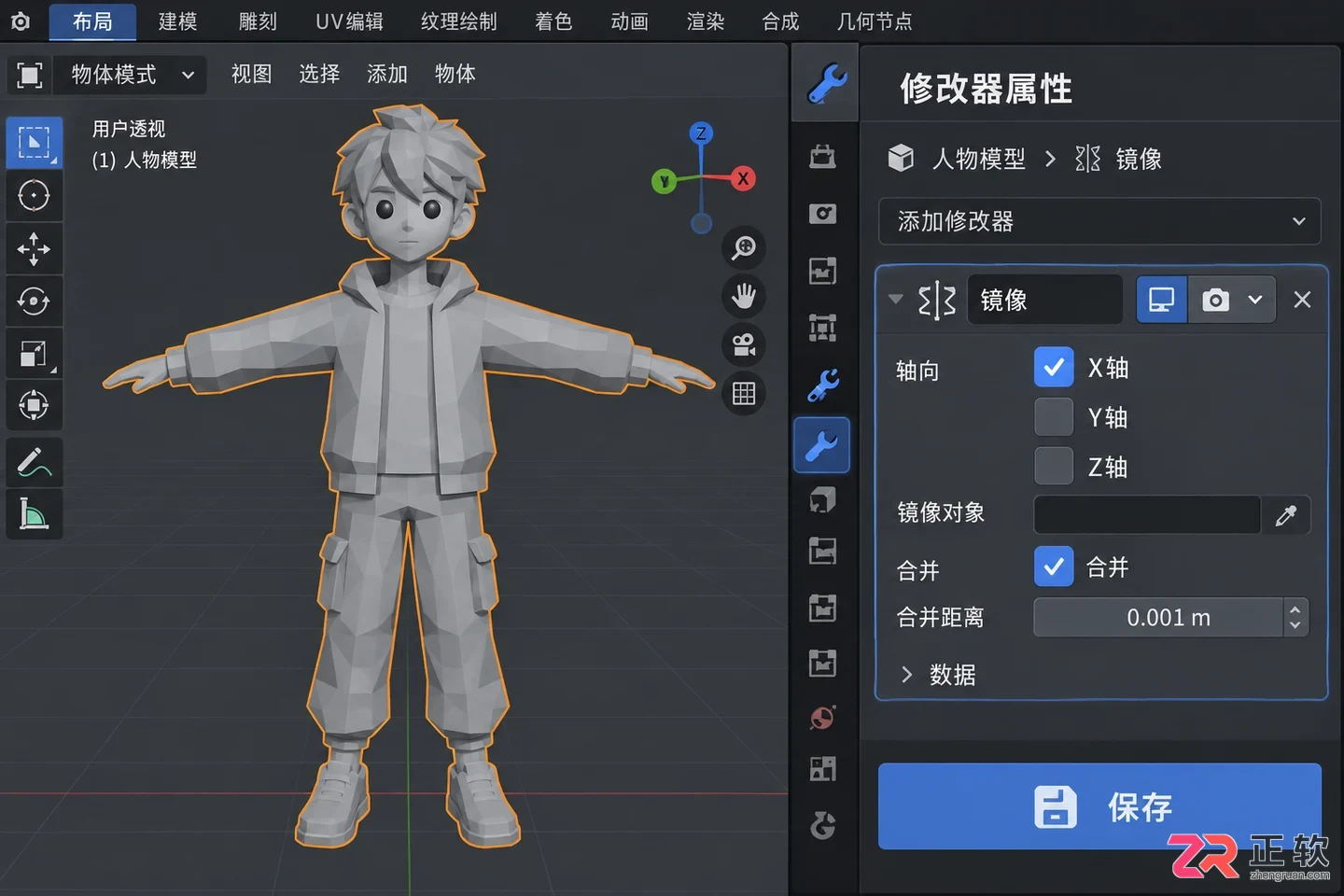
Task: Open the UV编辑 workspace tab
Action: tap(349, 21)
